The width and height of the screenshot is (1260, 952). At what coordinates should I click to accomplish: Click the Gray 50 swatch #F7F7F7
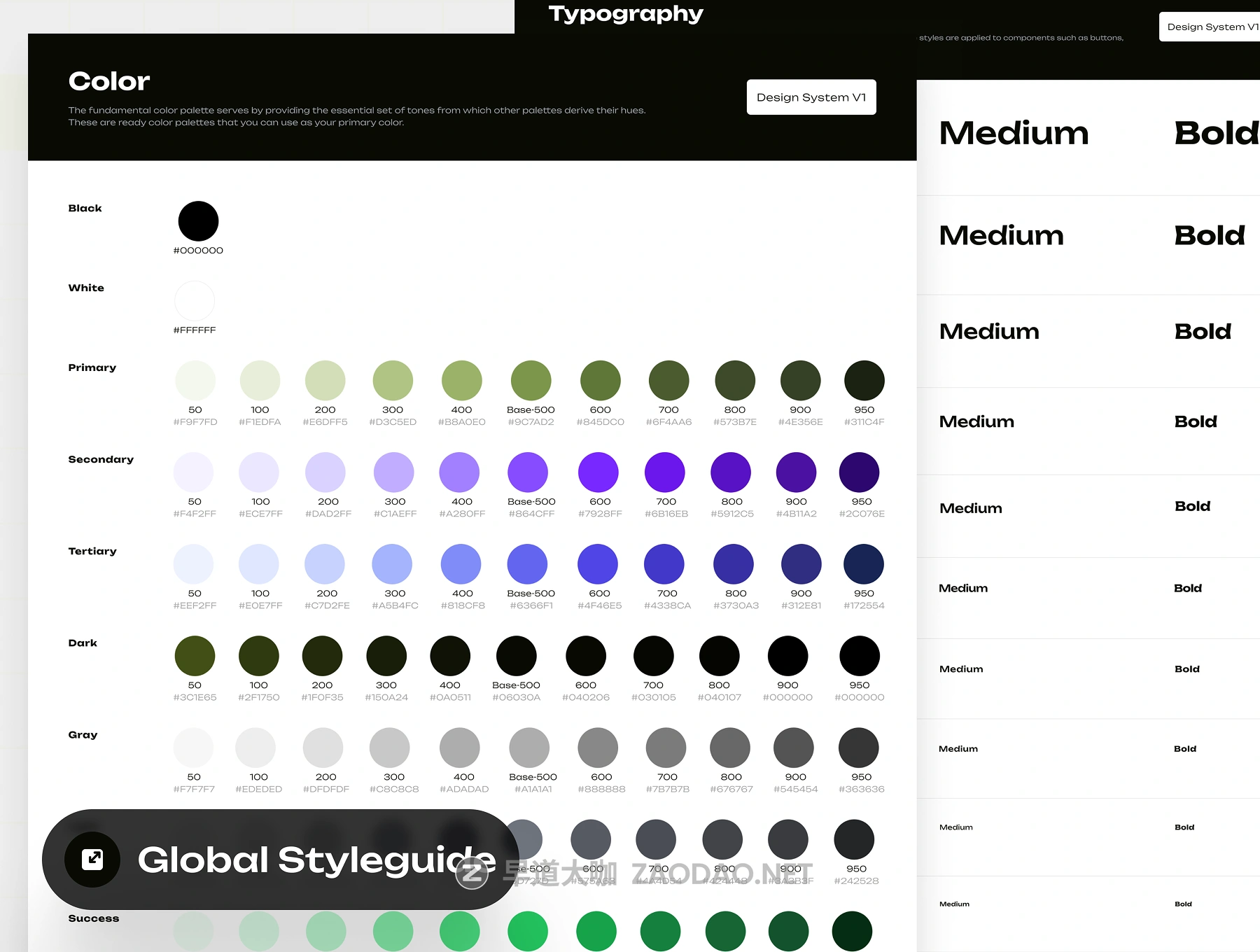click(x=194, y=748)
